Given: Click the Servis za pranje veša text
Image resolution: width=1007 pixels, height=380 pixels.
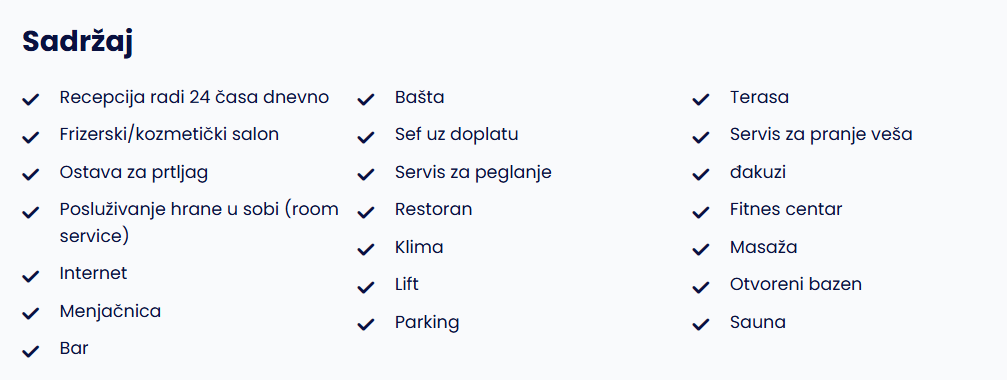Looking at the screenshot, I should [x=821, y=135].
